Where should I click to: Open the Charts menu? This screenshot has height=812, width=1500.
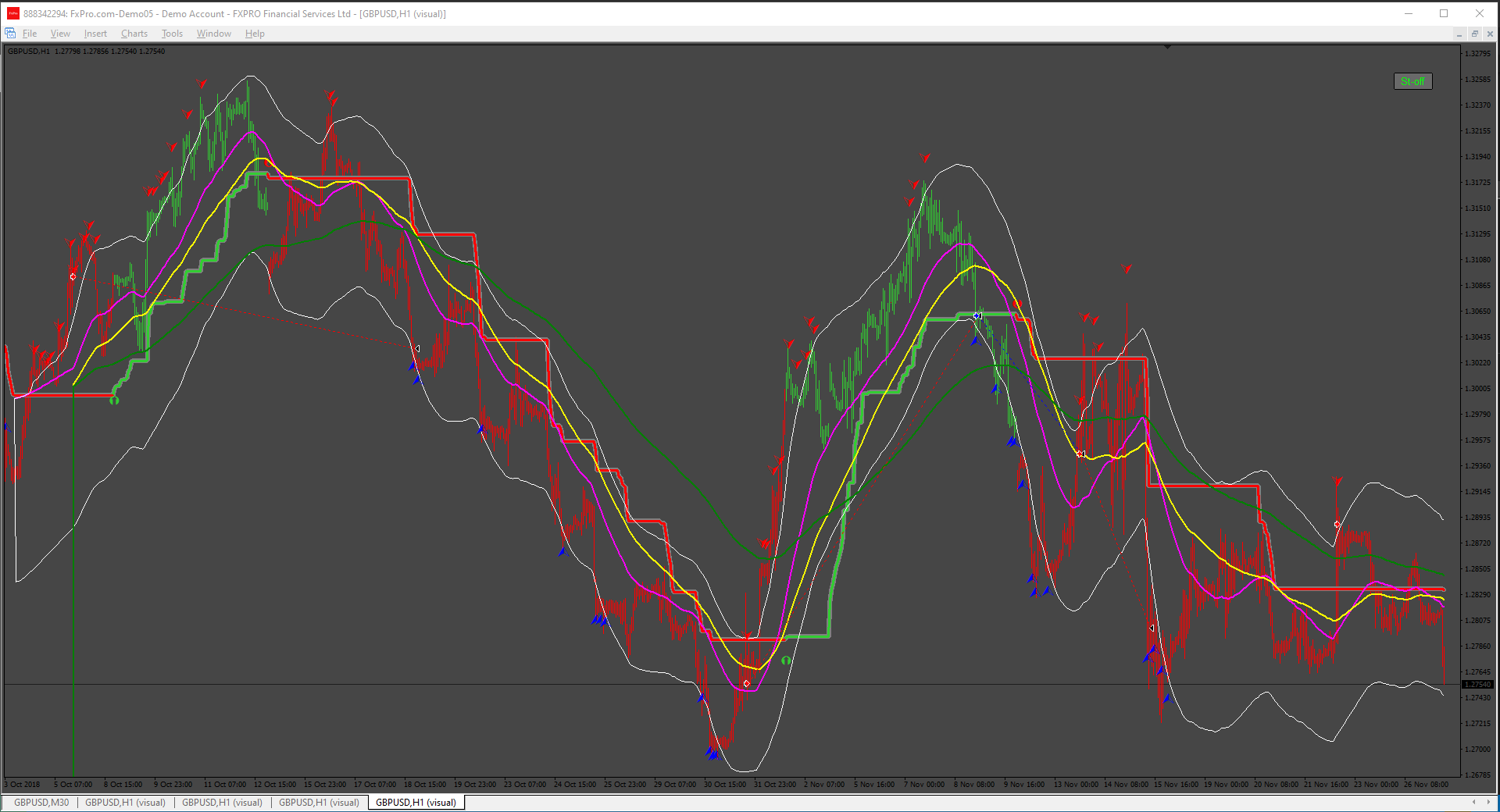[134, 34]
